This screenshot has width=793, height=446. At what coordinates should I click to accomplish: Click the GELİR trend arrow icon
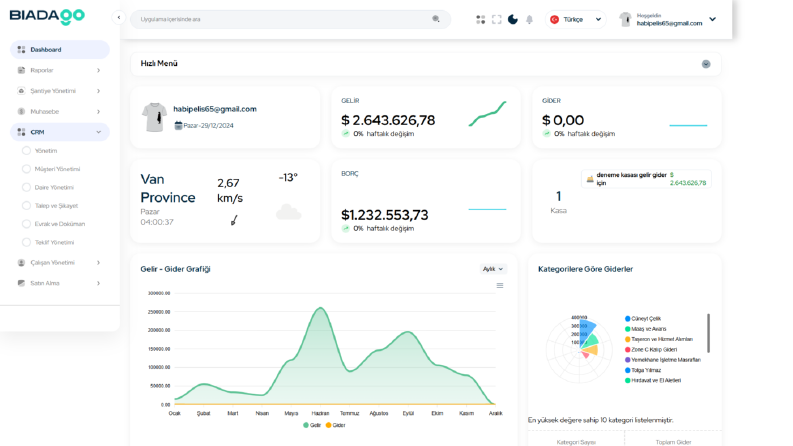(x=345, y=133)
